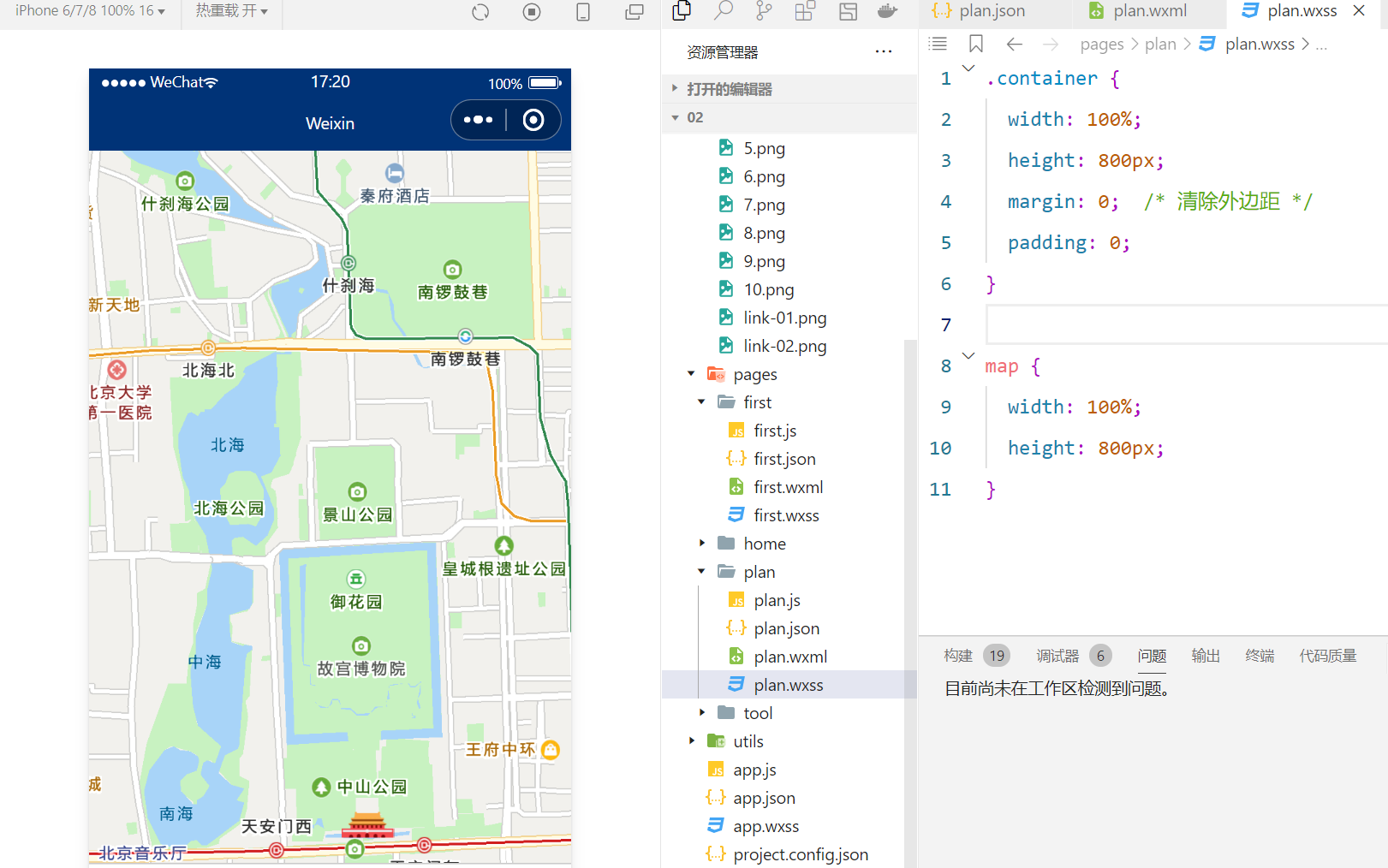Open the source control branch icon
The width and height of the screenshot is (1388, 868).
pyautogui.click(x=764, y=11)
